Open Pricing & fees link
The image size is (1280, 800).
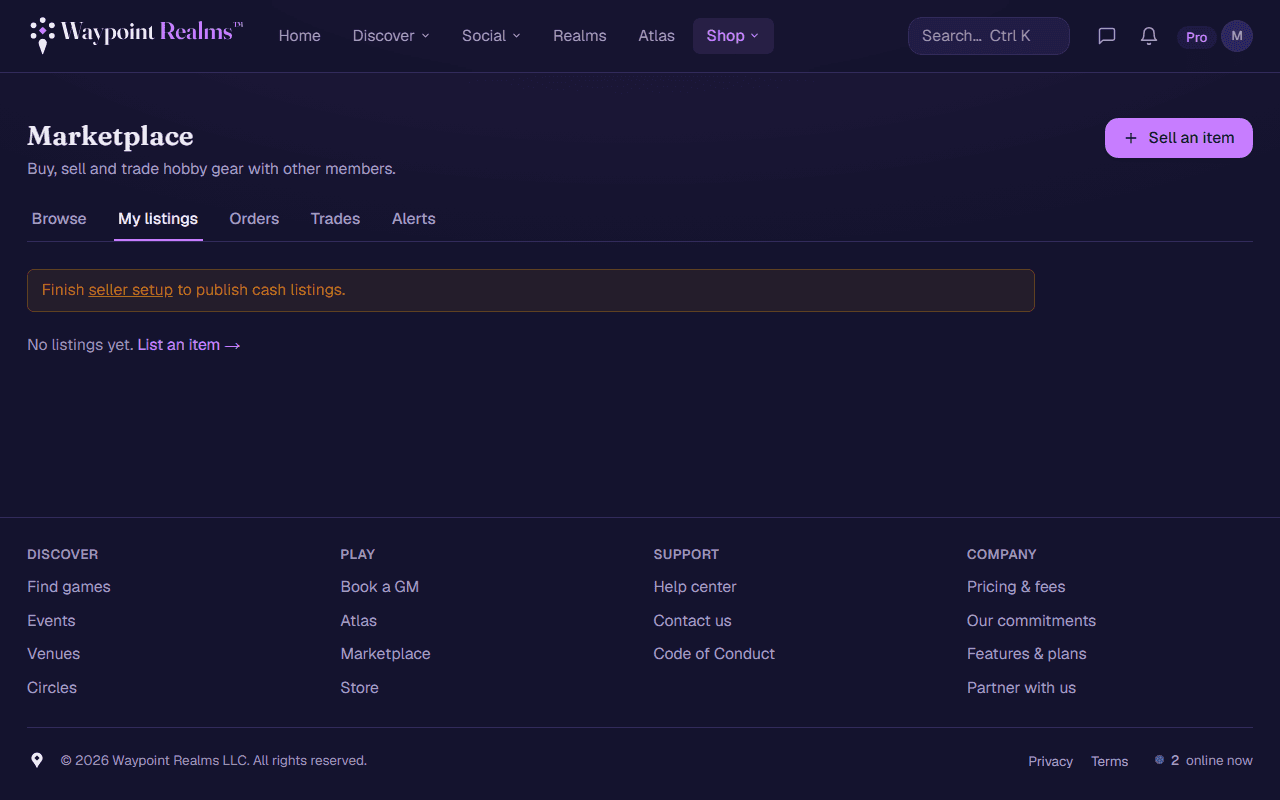[x=1016, y=587]
